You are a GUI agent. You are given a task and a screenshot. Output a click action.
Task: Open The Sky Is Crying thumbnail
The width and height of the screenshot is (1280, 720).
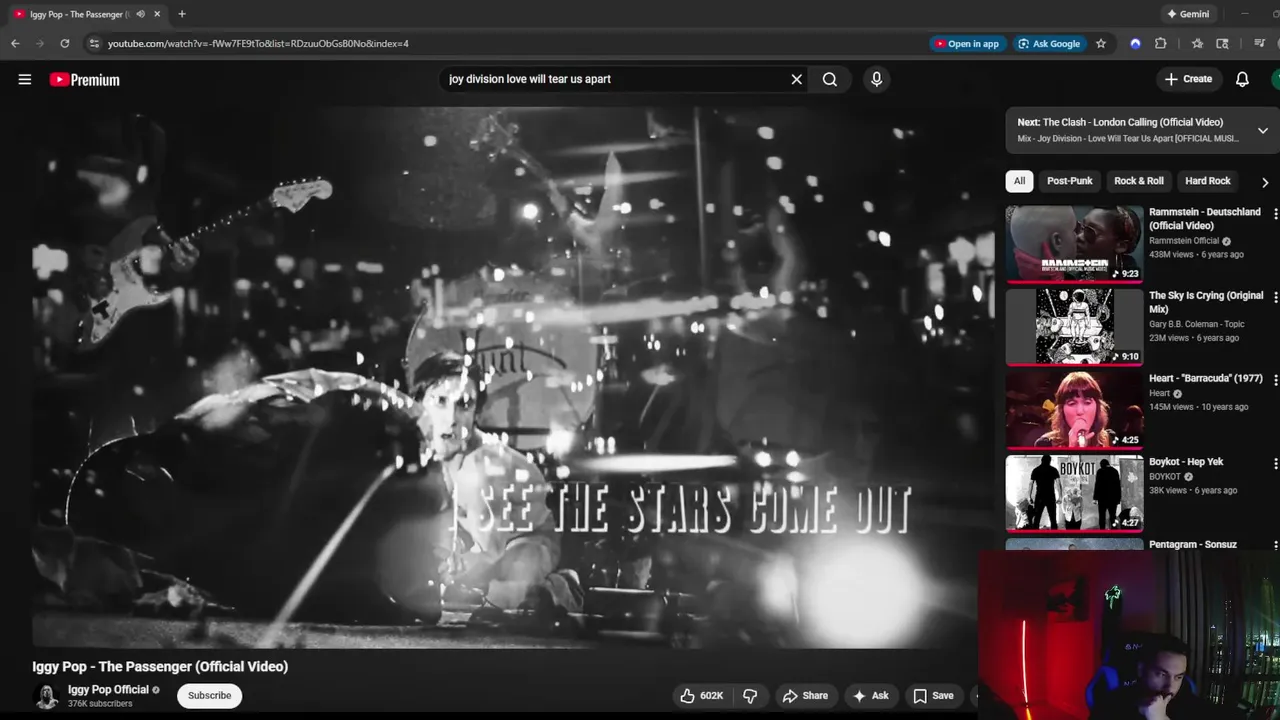coord(1074,327)
